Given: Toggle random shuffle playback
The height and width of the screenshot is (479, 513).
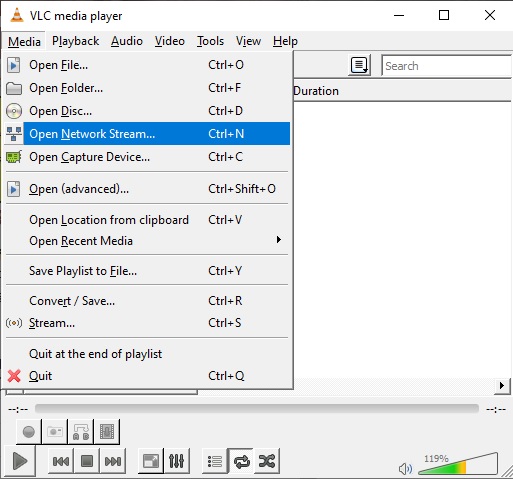Looking at the screenshot, I should tap(267, 461).
